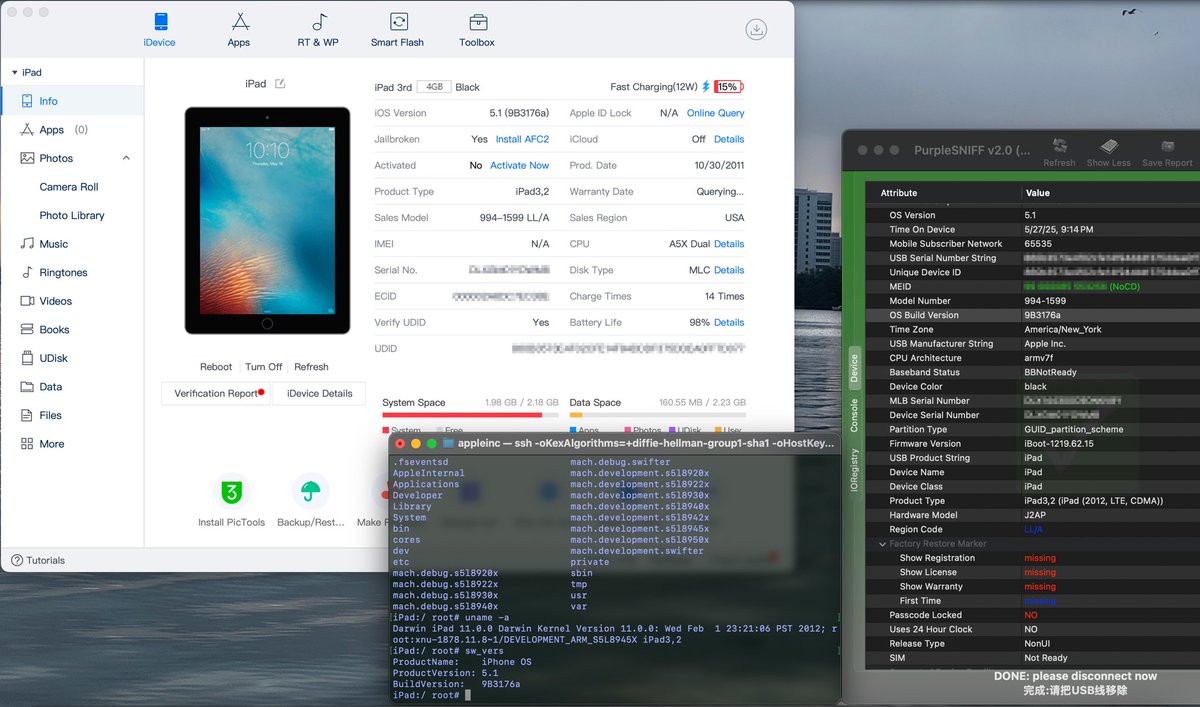Switch to IORegistry tab in PurpleSNIFF
Viewport: 1200px width, 707px height.
[x=854, y=468]
